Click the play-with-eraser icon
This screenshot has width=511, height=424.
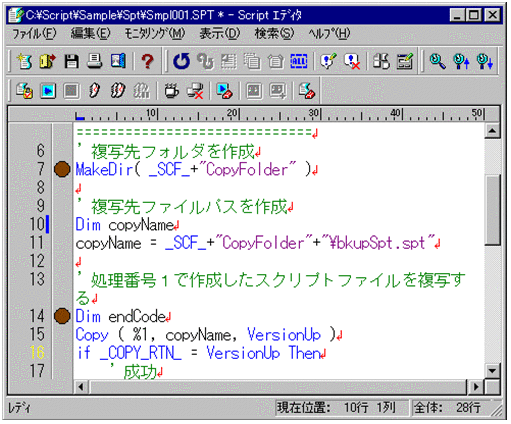(x=224, y=91)
